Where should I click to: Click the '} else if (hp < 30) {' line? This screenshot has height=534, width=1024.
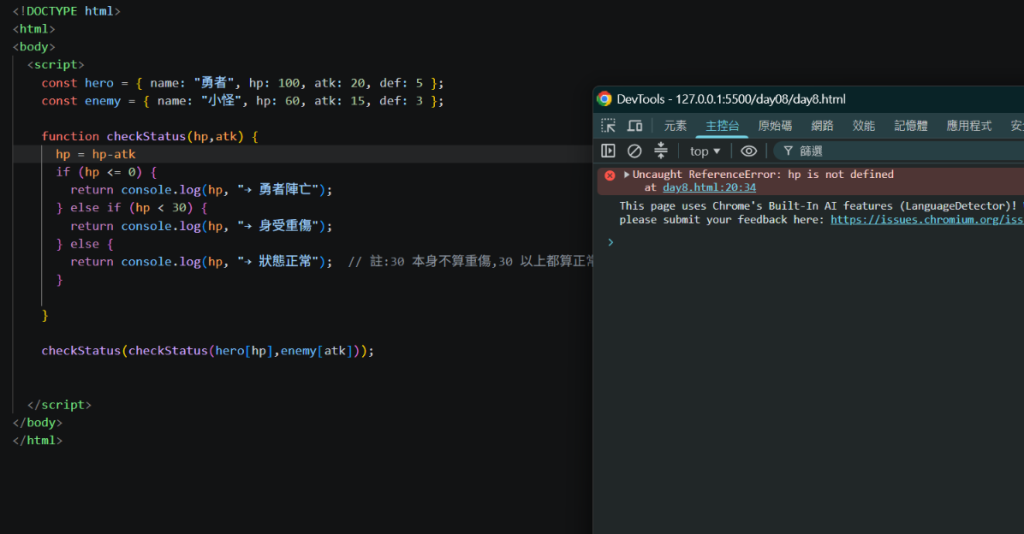click(132, 208)
